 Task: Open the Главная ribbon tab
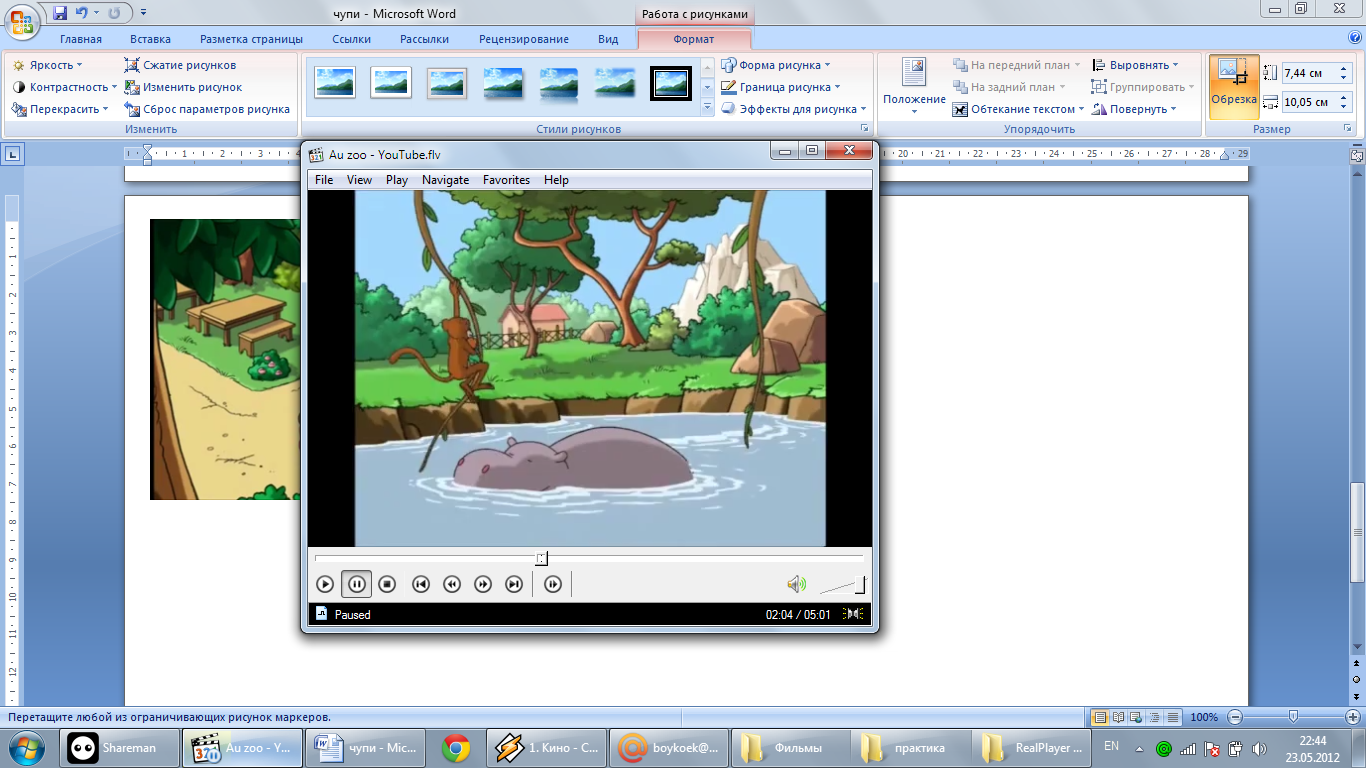click(x=80, y=39)
